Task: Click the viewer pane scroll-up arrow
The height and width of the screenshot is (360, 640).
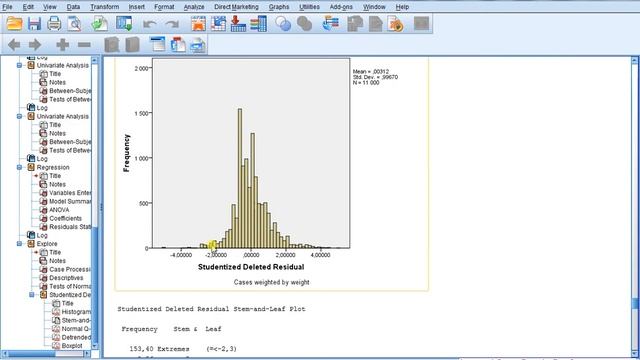Action: [x=634, y=60]
